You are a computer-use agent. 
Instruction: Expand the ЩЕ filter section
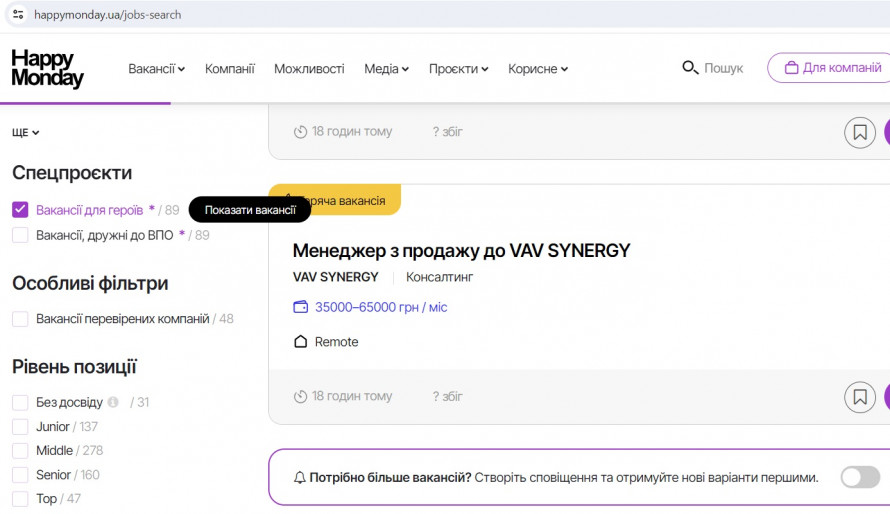pos(26,133)
